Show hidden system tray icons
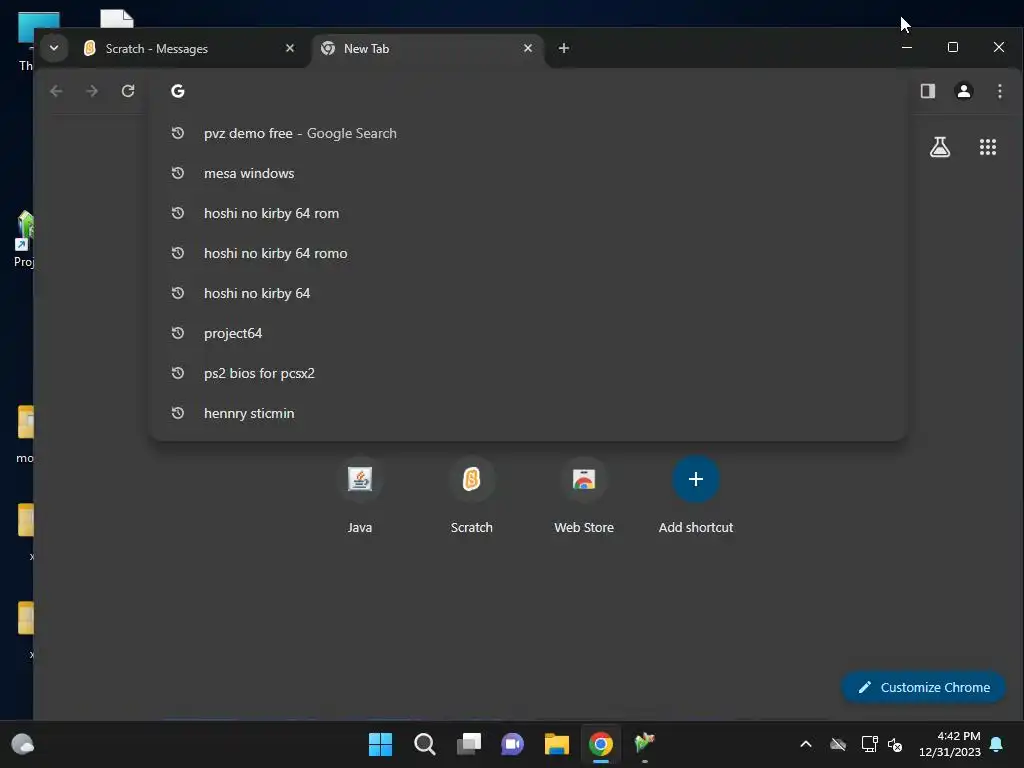The width and height of the screenshot is (1024, 768). (806, 744)
